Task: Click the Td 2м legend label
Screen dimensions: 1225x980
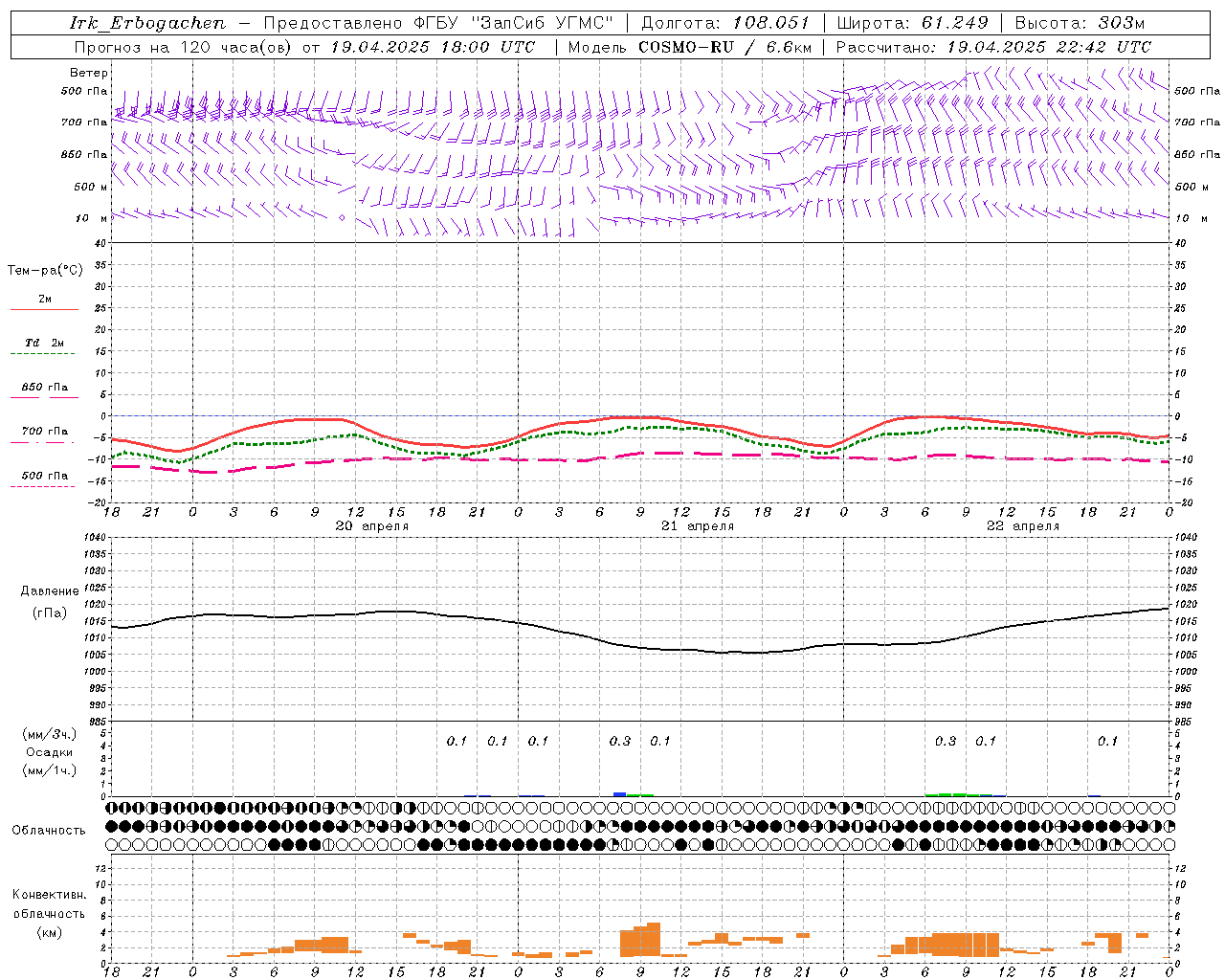Action: click(x=45, y=343)
